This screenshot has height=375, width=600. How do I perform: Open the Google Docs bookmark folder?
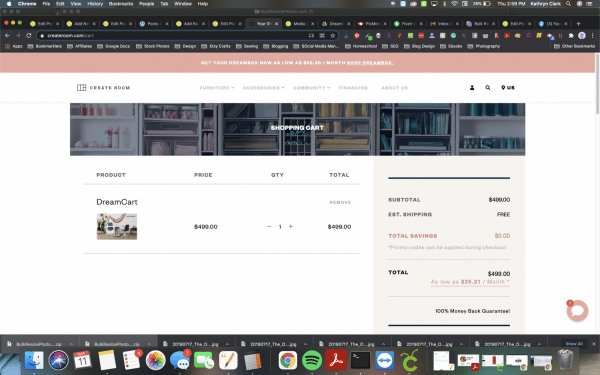tap(114, 46)
